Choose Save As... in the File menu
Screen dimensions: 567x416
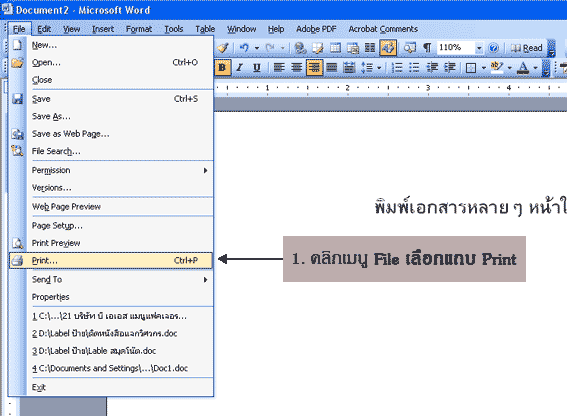click(111, 116)
